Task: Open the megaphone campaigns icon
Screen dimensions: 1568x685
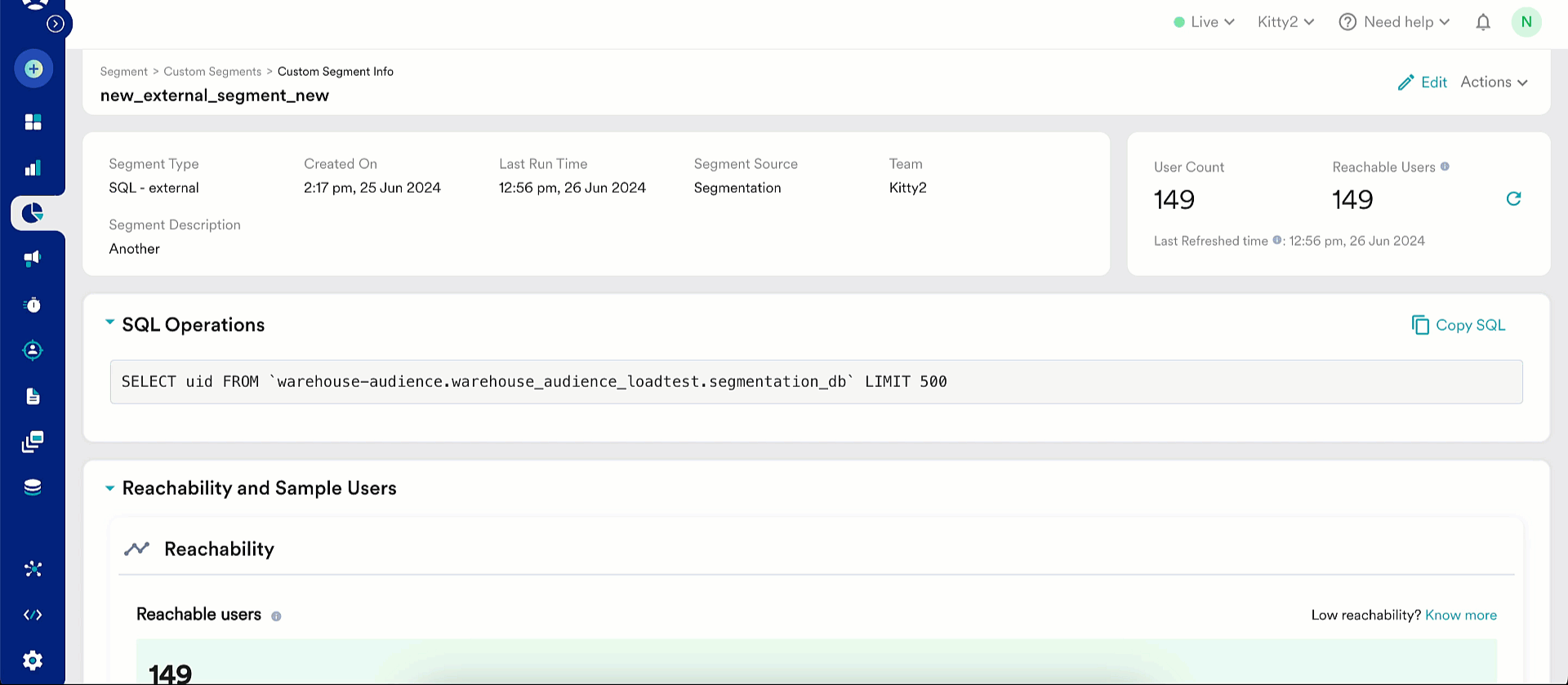Action: (33, 259)
